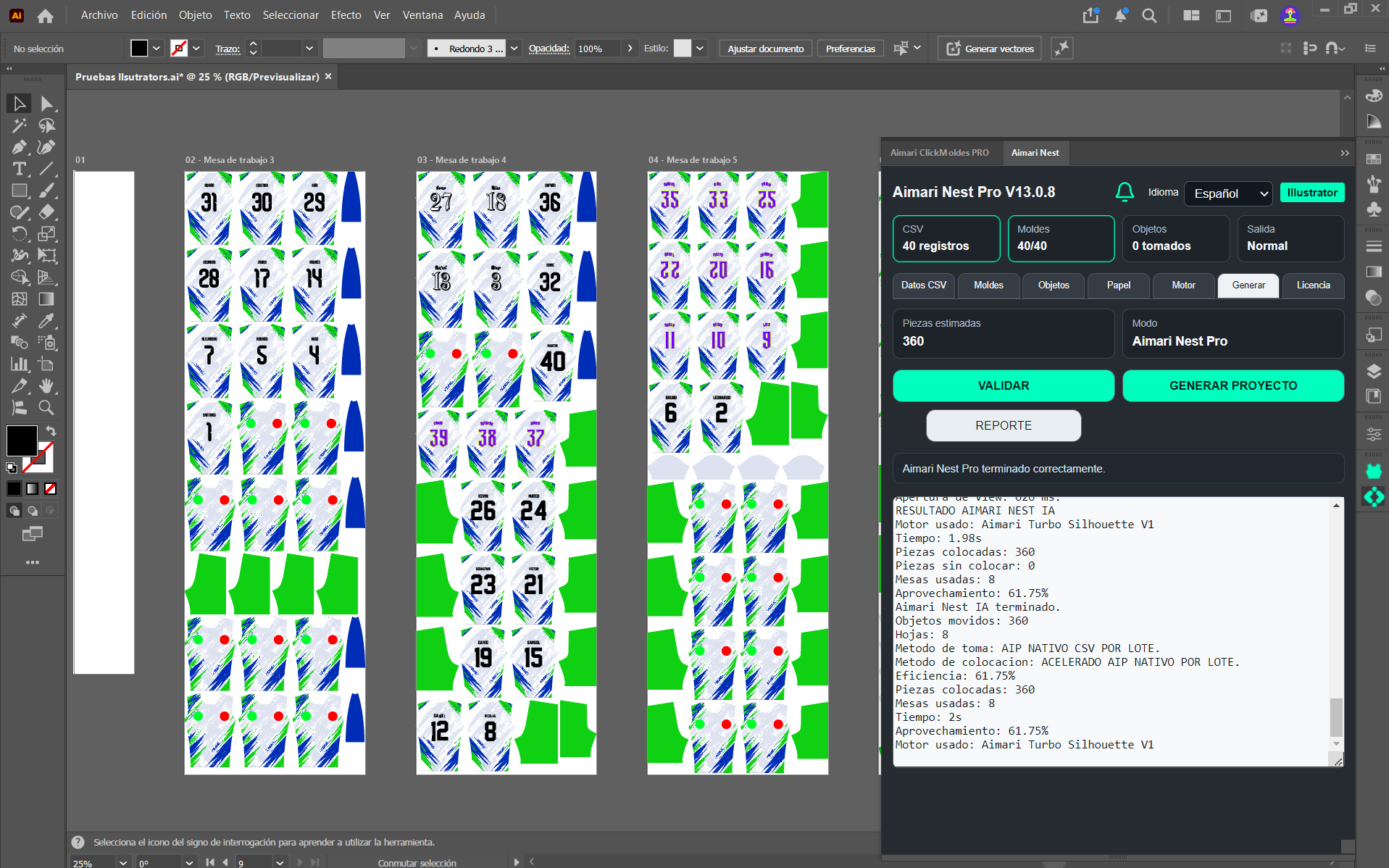The height and width of the screenshot is (868, 1389).
Task: Open the Efecto menu
Action: coord(346,14)
